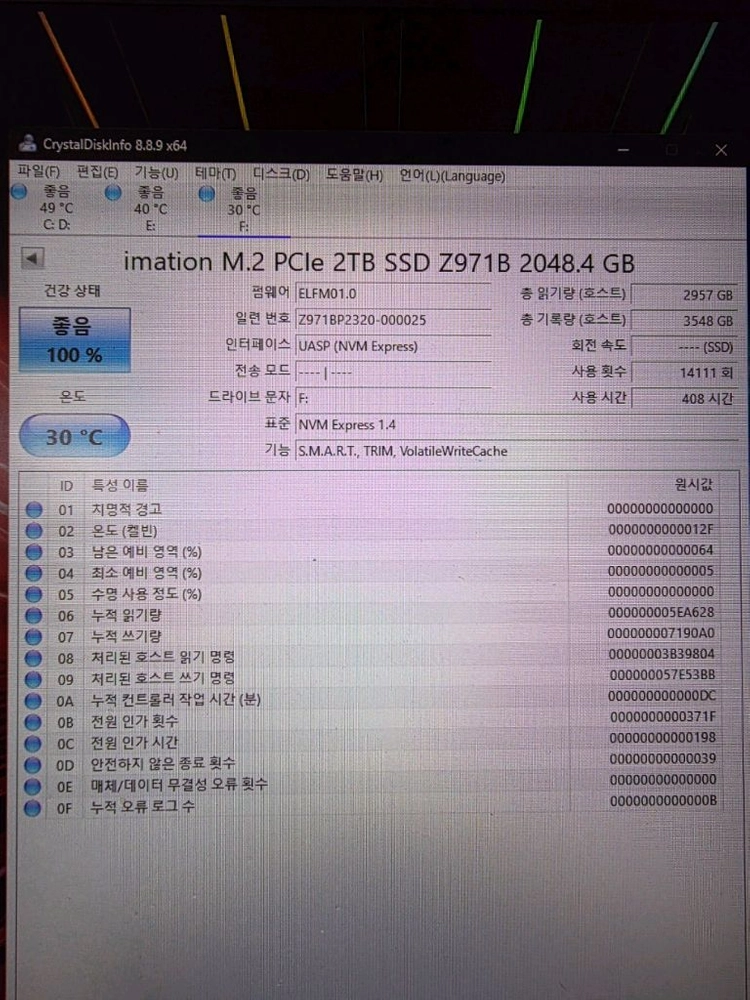Screen dimensions: 750x1000
Task: Click the firmware field ELFM01.0
Action: (x=393, y=293)
